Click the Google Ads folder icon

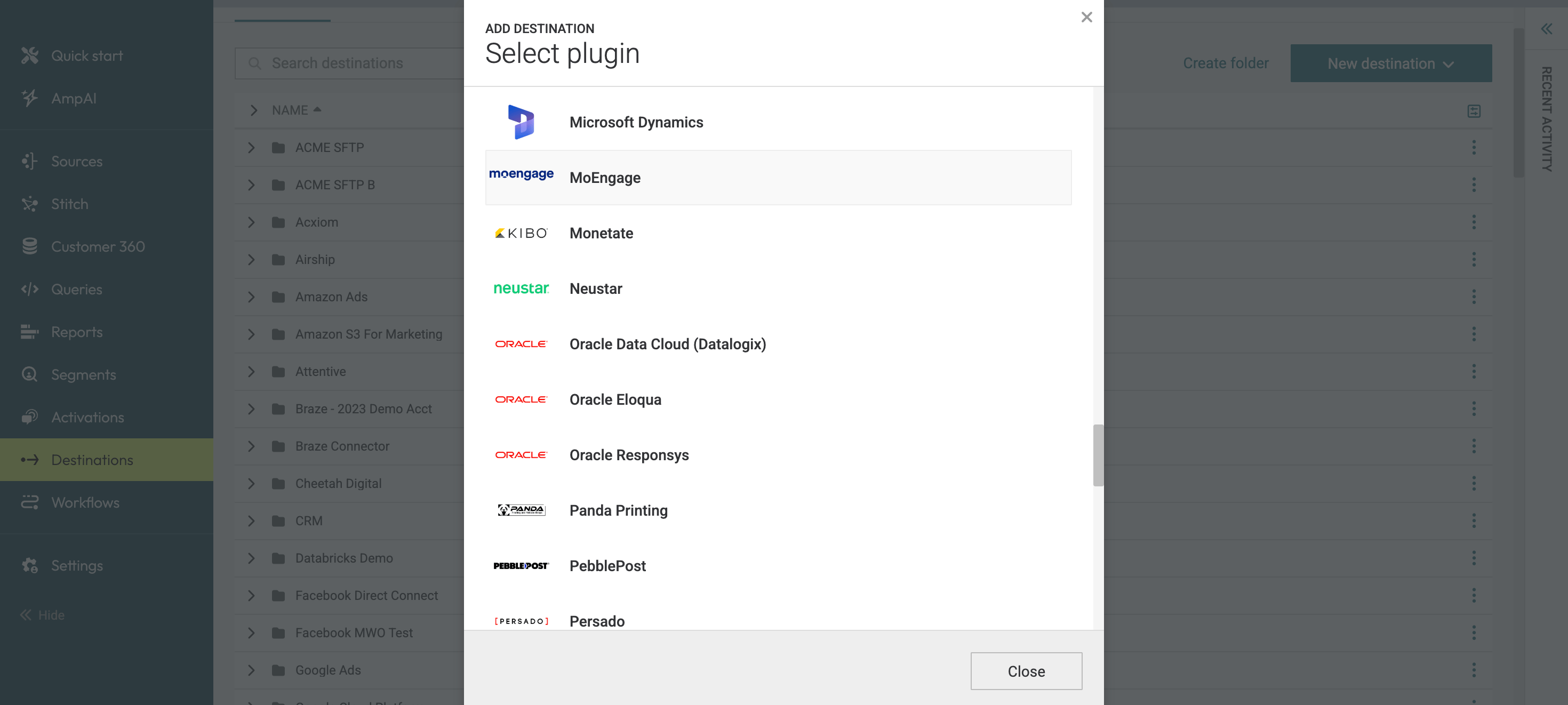tap(278, 670)
